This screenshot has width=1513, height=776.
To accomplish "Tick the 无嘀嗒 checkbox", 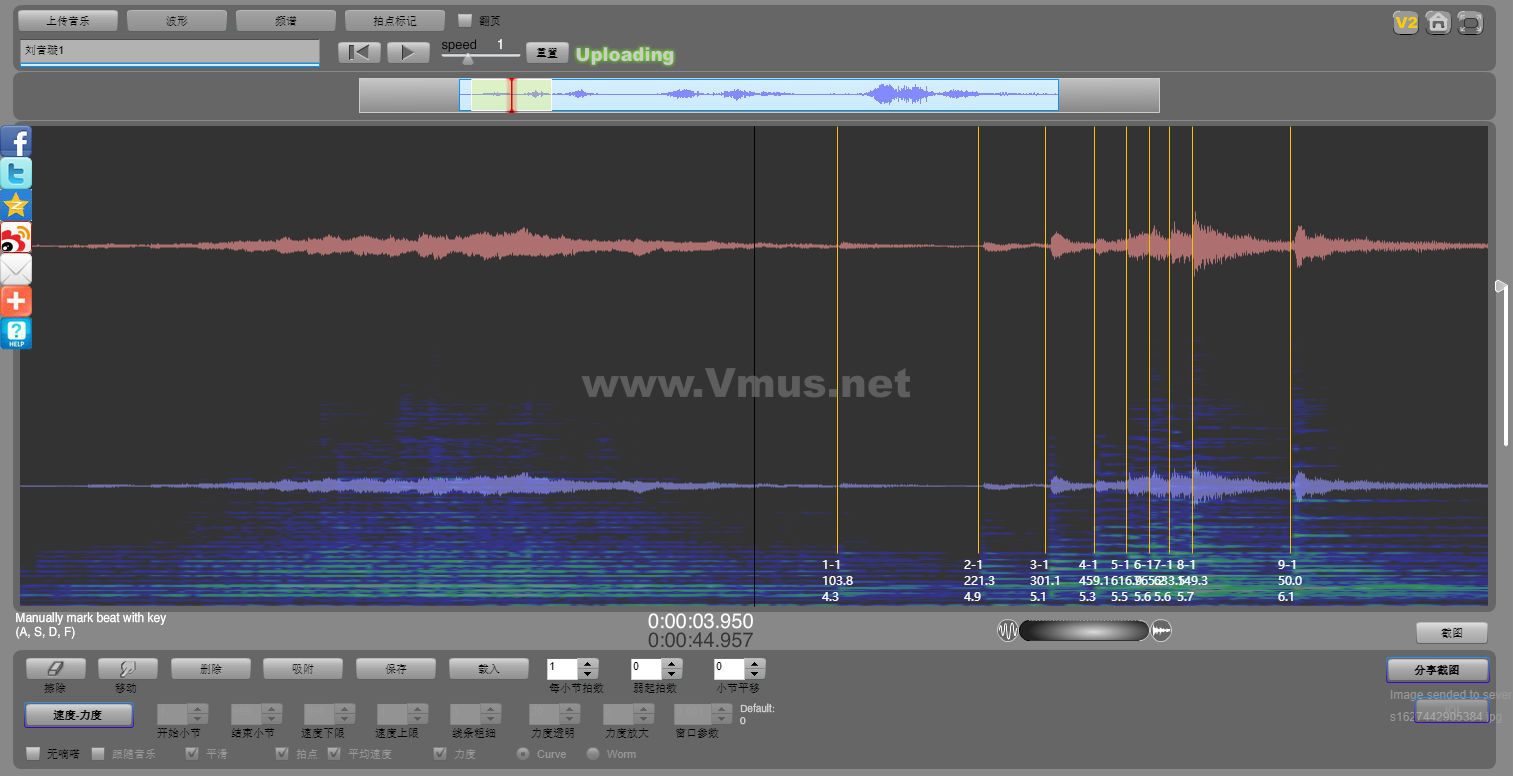I will coord(33,753).
